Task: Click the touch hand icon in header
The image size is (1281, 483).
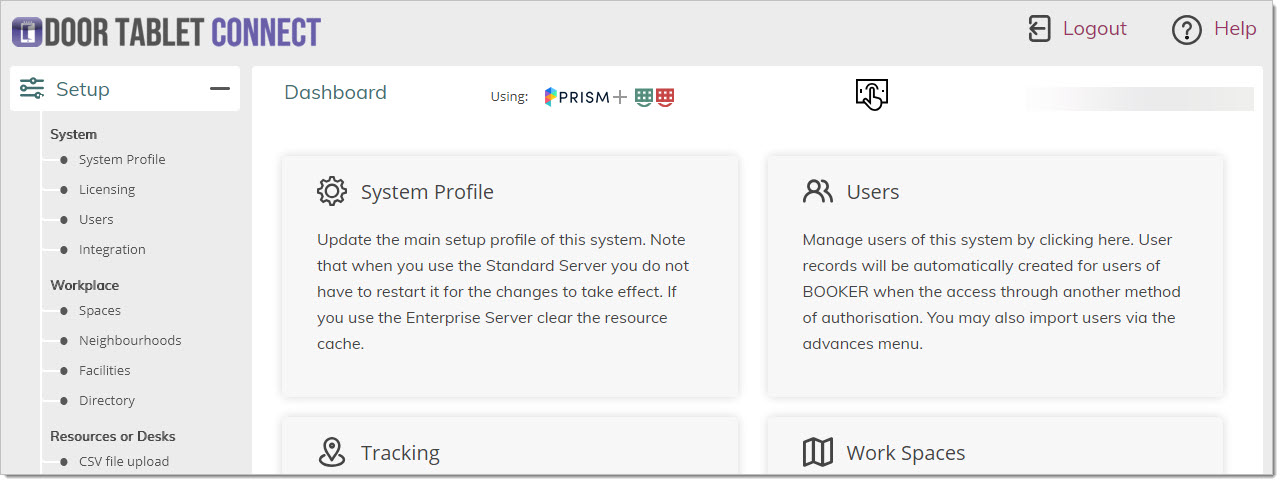Action: pos(872,95)
